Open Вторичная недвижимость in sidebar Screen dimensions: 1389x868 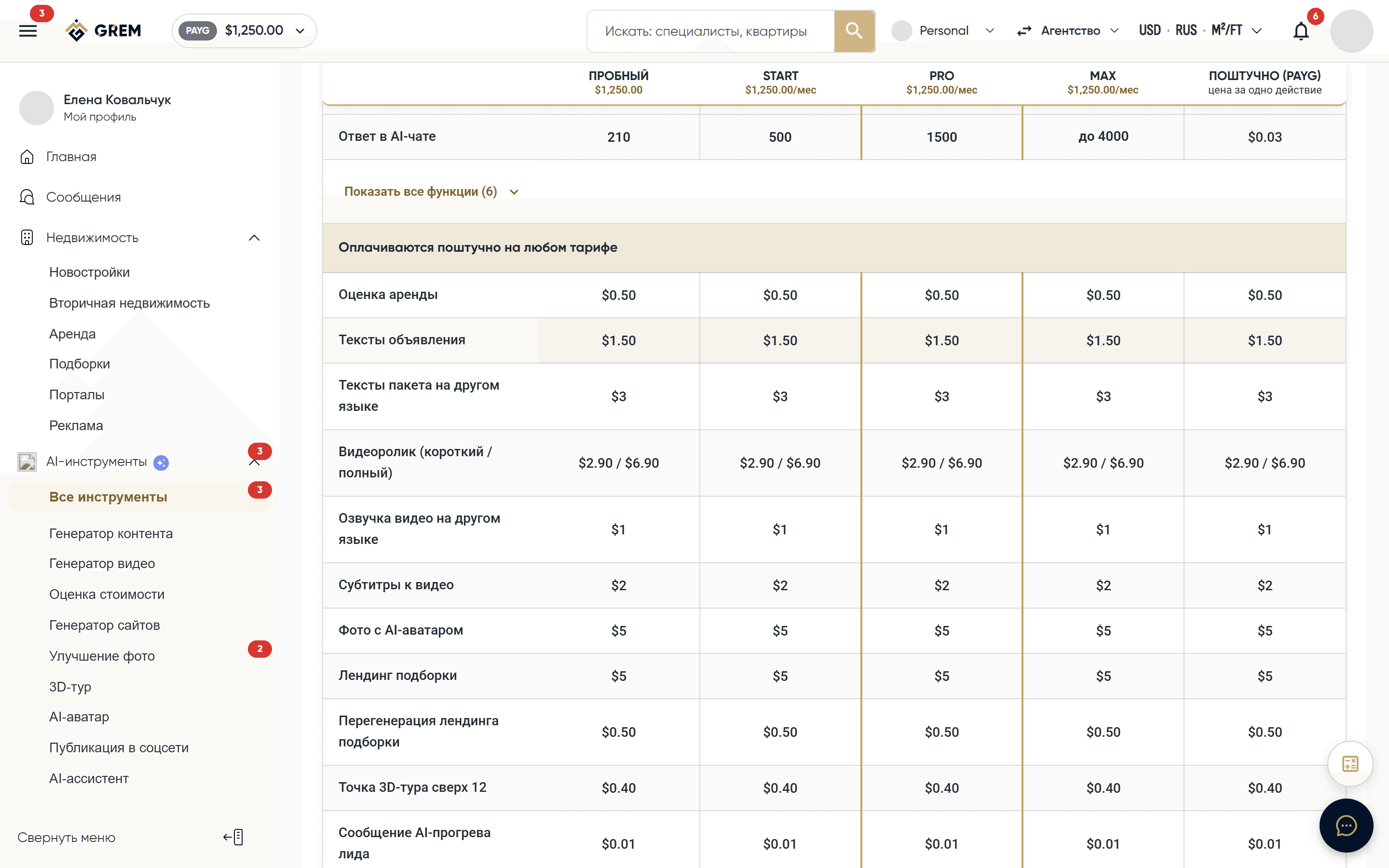(x=130, y=303)
